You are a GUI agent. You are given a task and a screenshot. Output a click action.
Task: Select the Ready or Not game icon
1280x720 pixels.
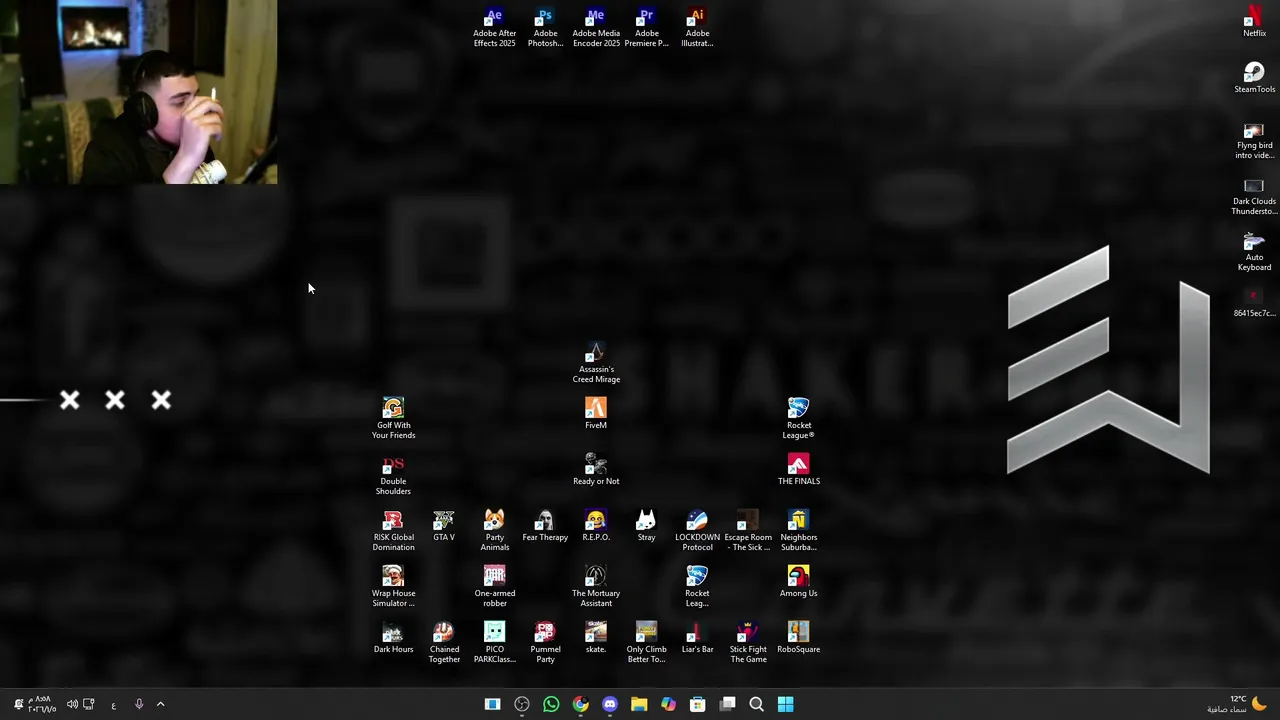[x=596, y=470]
